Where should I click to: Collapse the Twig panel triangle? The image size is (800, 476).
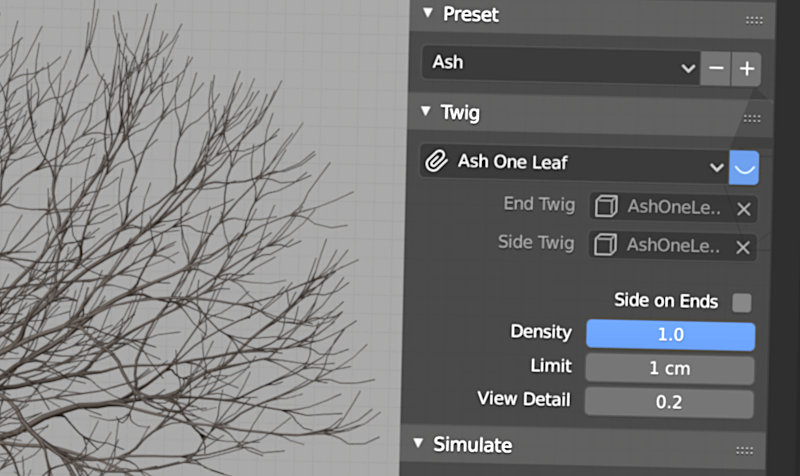point(426,111)
